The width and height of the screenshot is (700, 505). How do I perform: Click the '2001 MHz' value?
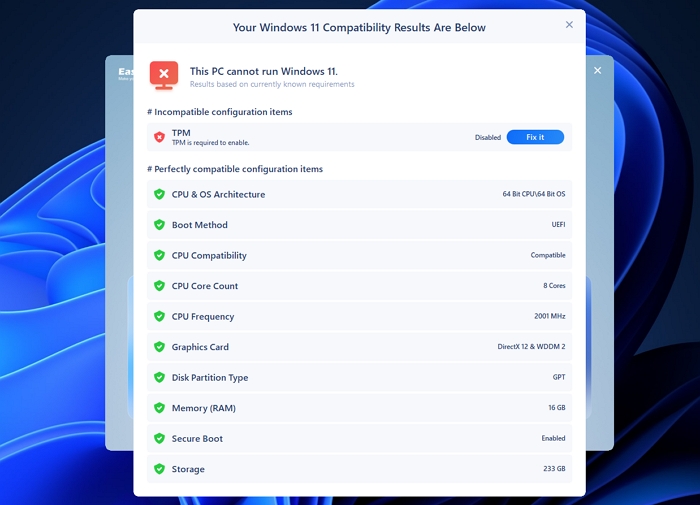[x=550, y=316]
